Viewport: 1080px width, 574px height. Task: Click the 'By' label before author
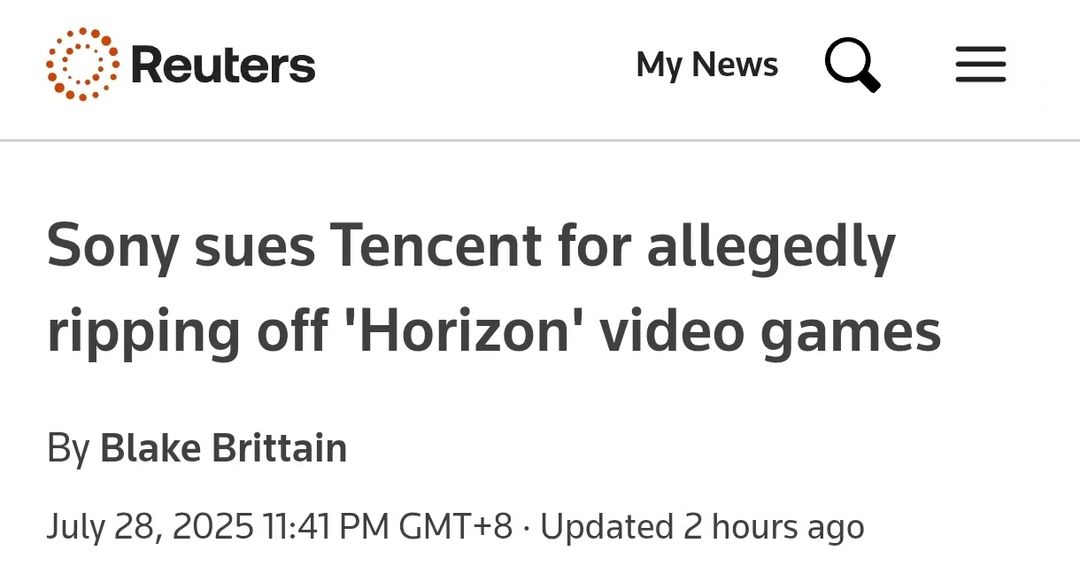tap(68, 449)
